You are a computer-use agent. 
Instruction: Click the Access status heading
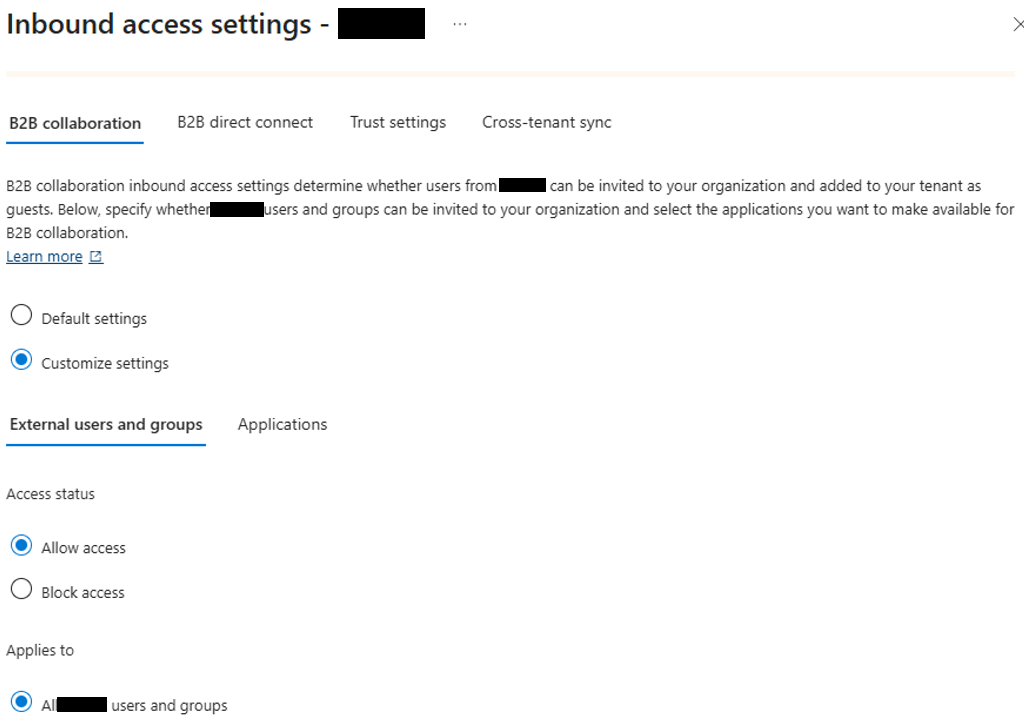click(x=50, y=494)
